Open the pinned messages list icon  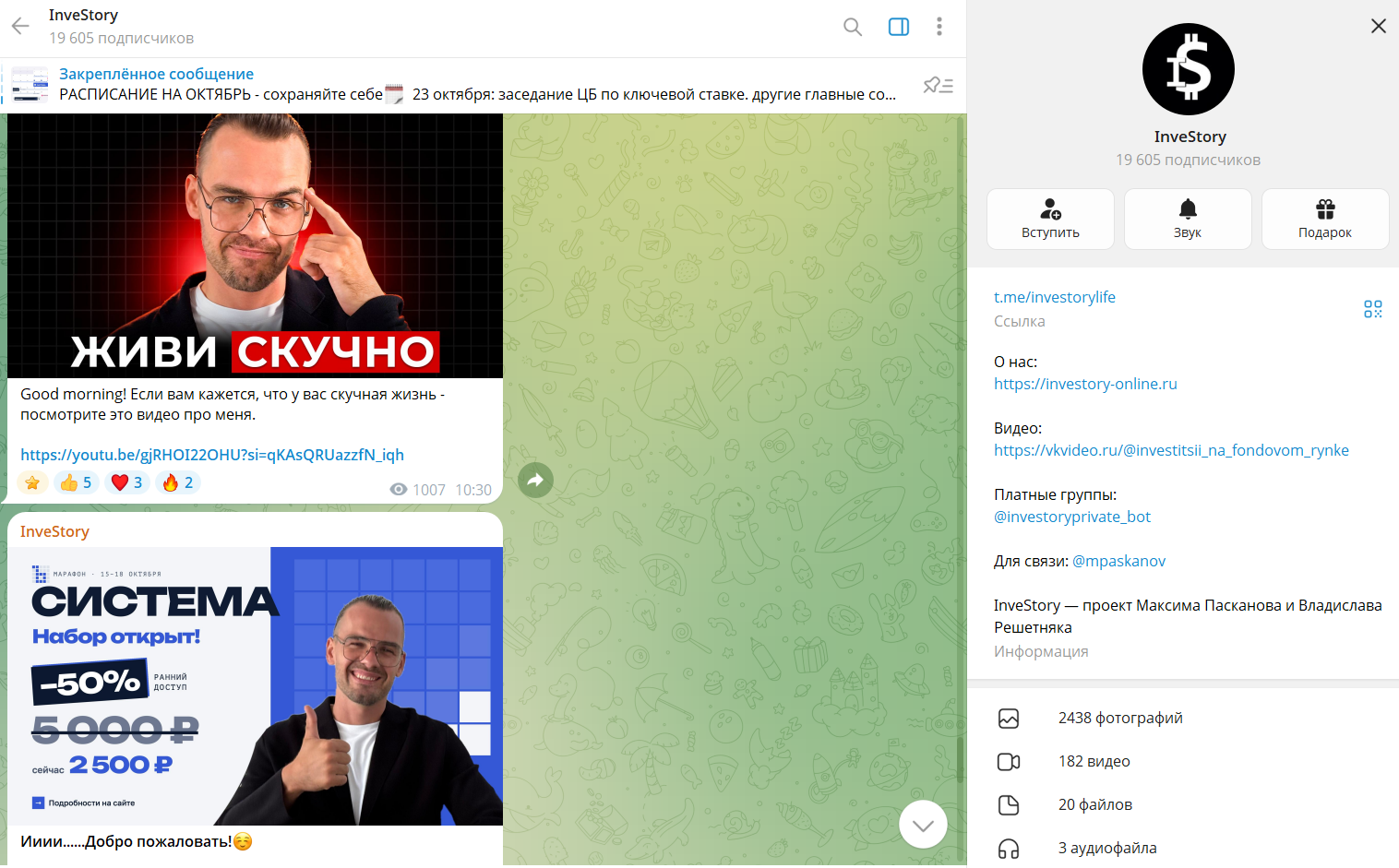pyautogui.click(x=939, y=85)
